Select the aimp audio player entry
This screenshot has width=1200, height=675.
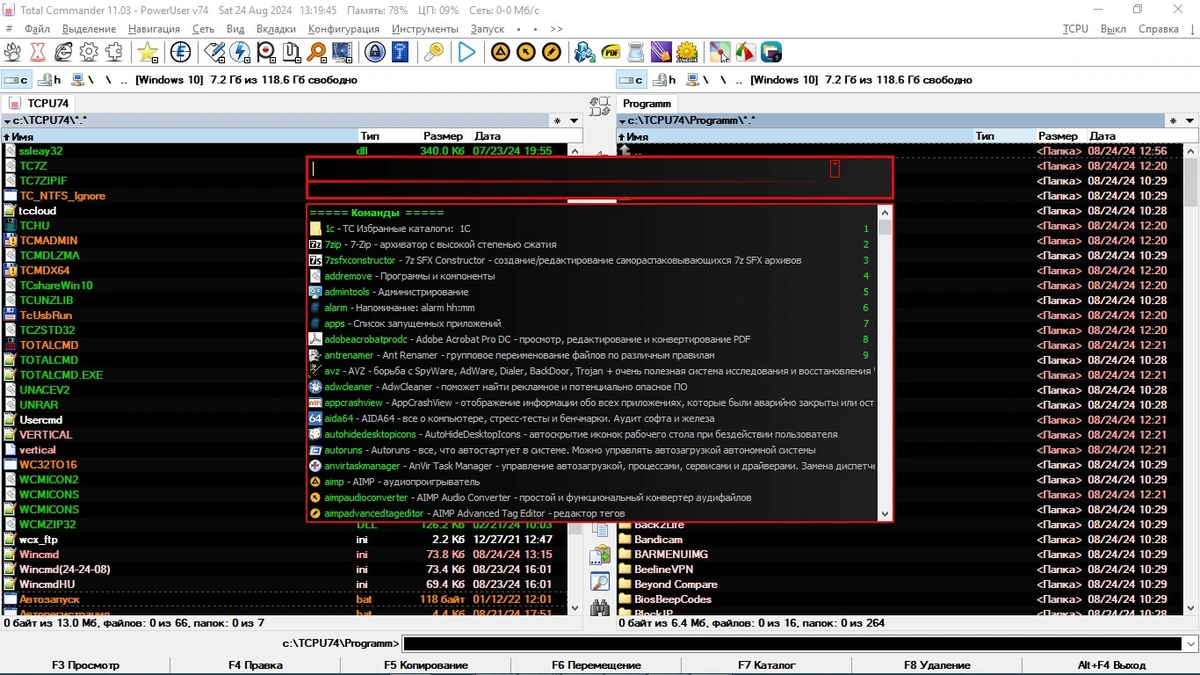(x=590, y=482)
